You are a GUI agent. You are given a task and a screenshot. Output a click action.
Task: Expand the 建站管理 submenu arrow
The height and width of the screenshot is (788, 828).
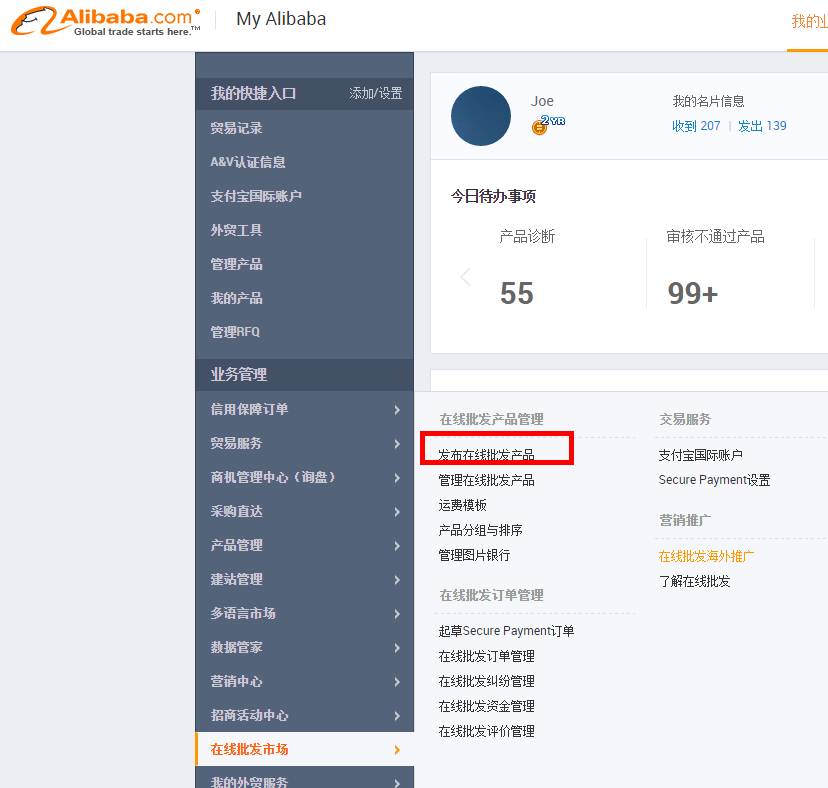(397, 580)
